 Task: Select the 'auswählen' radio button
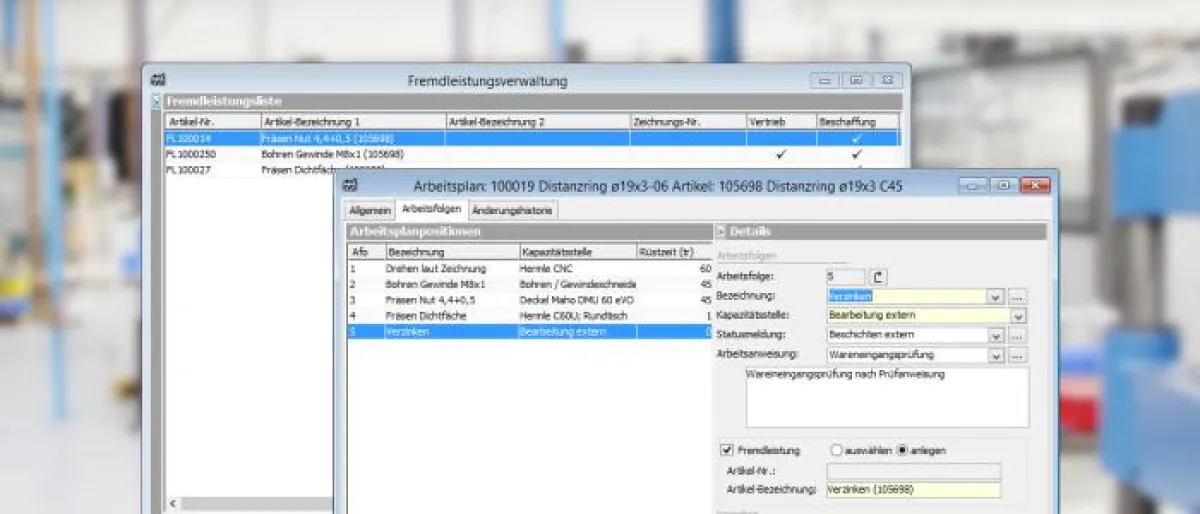point(837,451)
